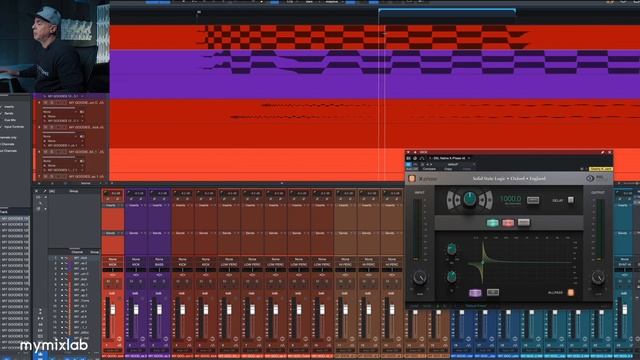Mute the first orange mixer channel
The height and width of the screenshot is (360, 640).
pyautogui.click(x=109, y=282)
